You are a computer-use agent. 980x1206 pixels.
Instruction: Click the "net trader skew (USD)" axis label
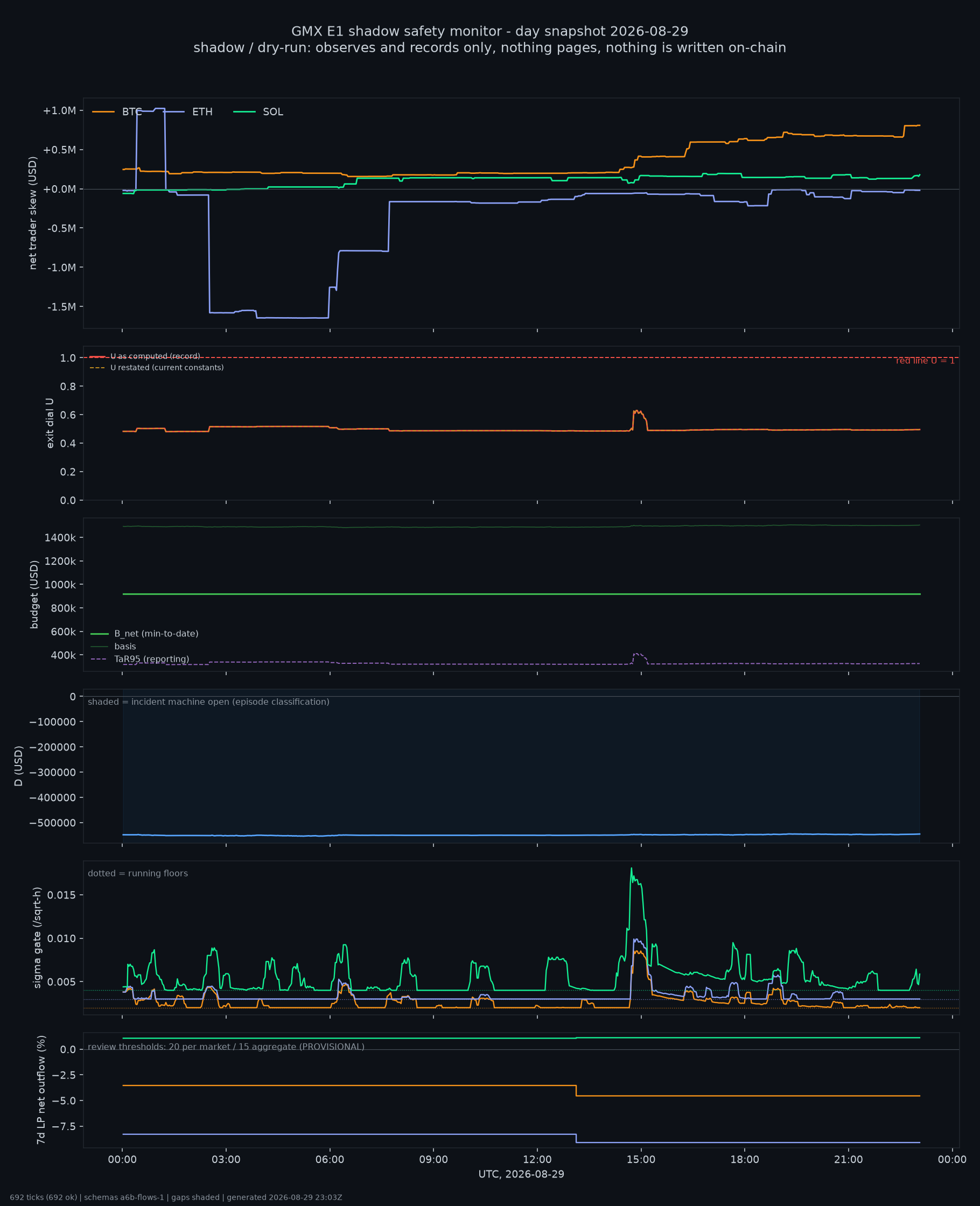(x=33, y=213)
